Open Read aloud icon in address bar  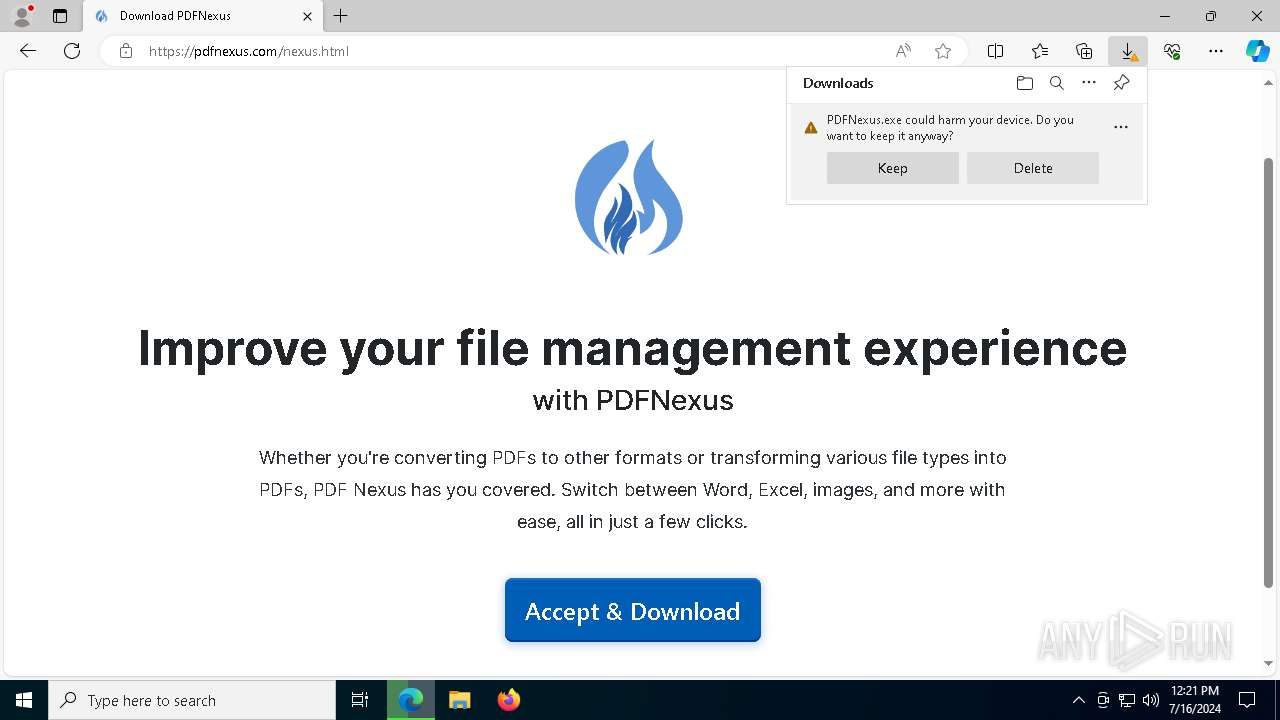[903, 51]
